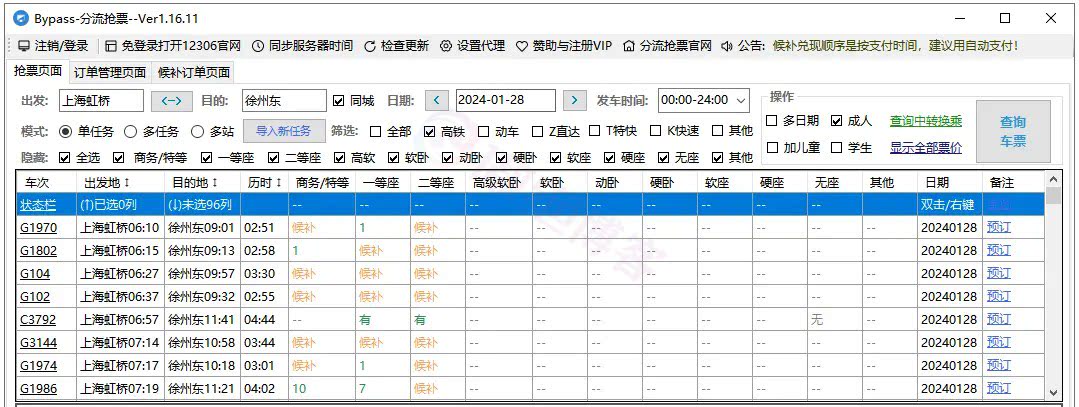This screenshot has width=1079, height=407.
Task: Click 同步服务器时间 clock item
Action: 302,46
